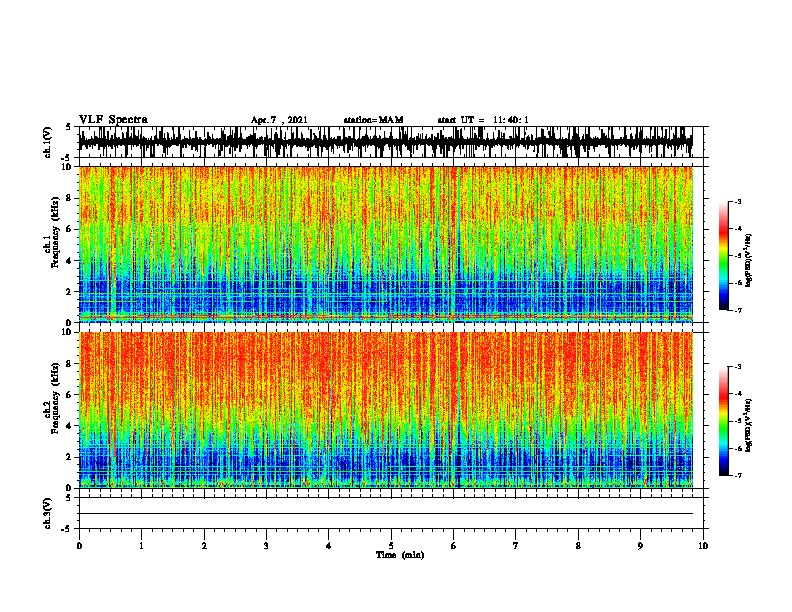Click the ch.1 colorbar unit label log(PSD)
Image resolution: width=792 pixels, height=612 pixels.
point(748,260)
